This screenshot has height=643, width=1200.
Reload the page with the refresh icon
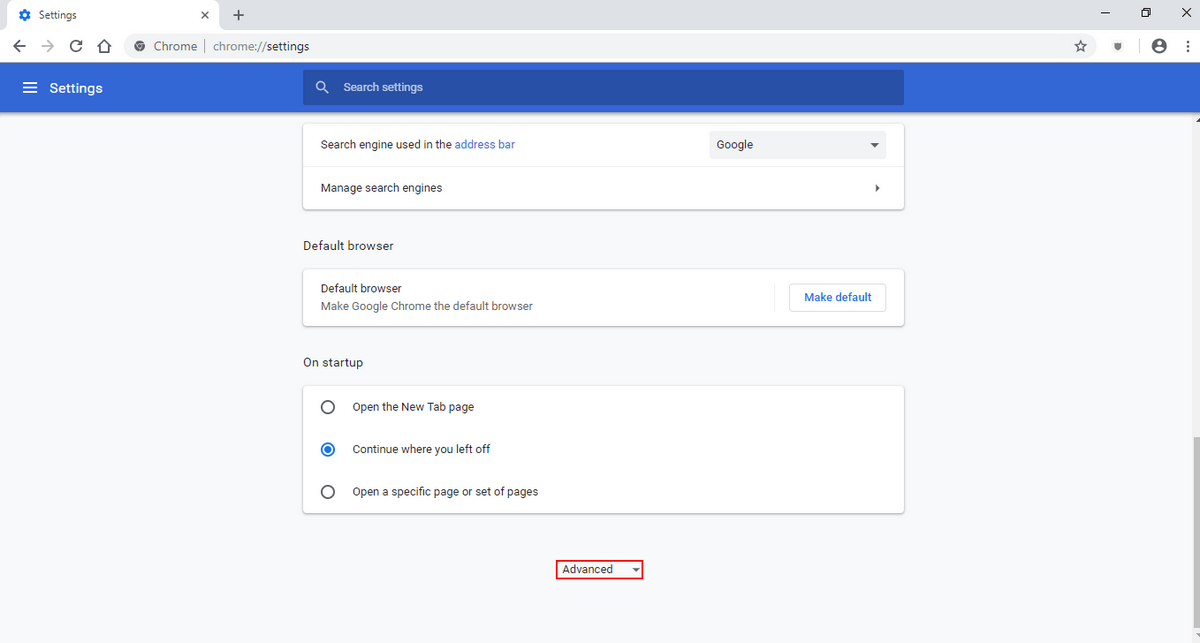pyautogui.click(x=76, y=46)
